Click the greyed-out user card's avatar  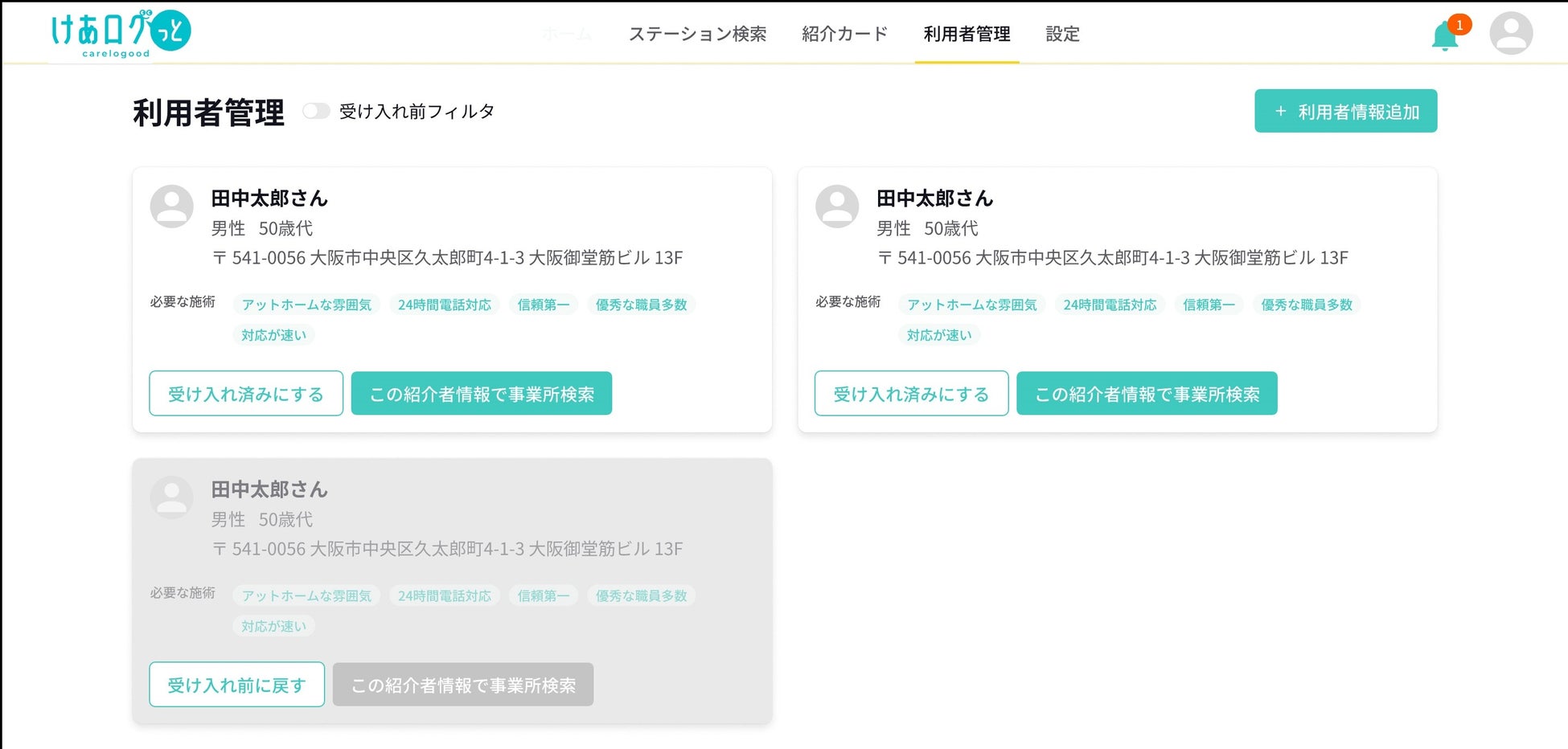172,497
